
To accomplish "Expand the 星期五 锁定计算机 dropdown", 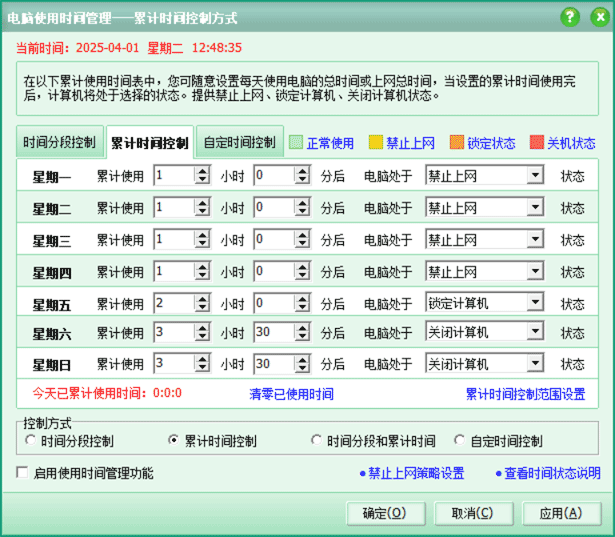I will (535, 302).
